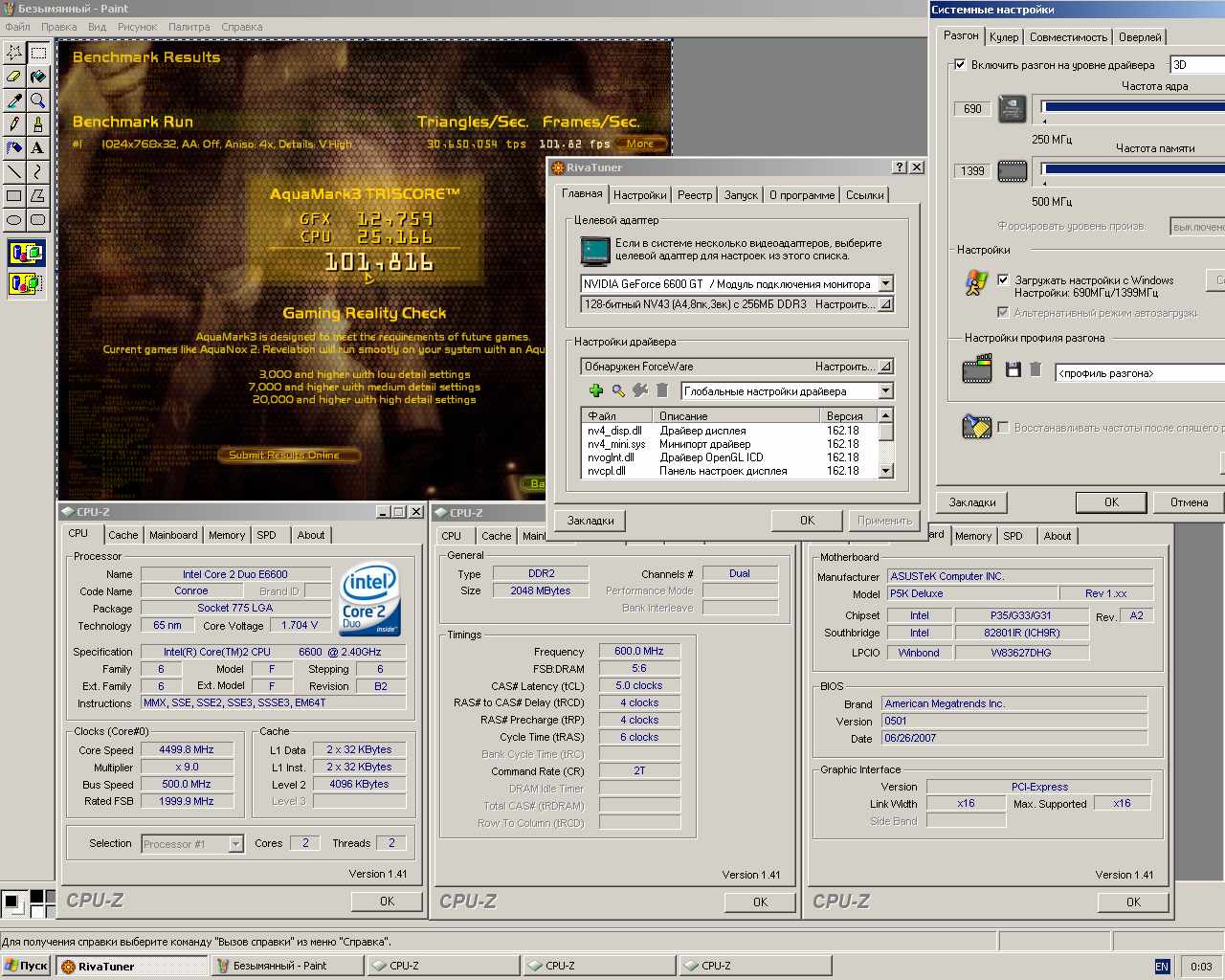This screenshot has width=1225, height=980.
Task: Select the Polygon shape tool
Action: (38, 196)
